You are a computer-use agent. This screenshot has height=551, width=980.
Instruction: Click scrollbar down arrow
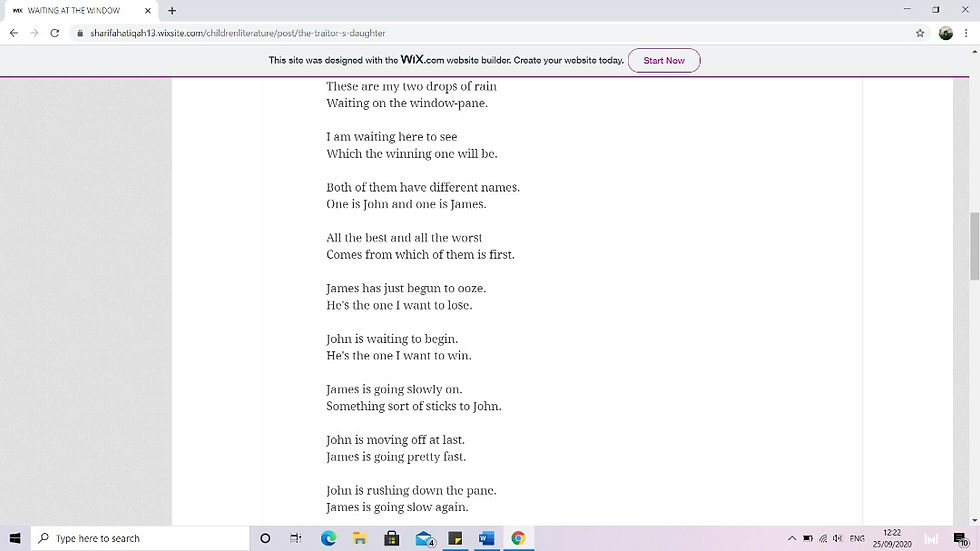[x=974, y=520]
